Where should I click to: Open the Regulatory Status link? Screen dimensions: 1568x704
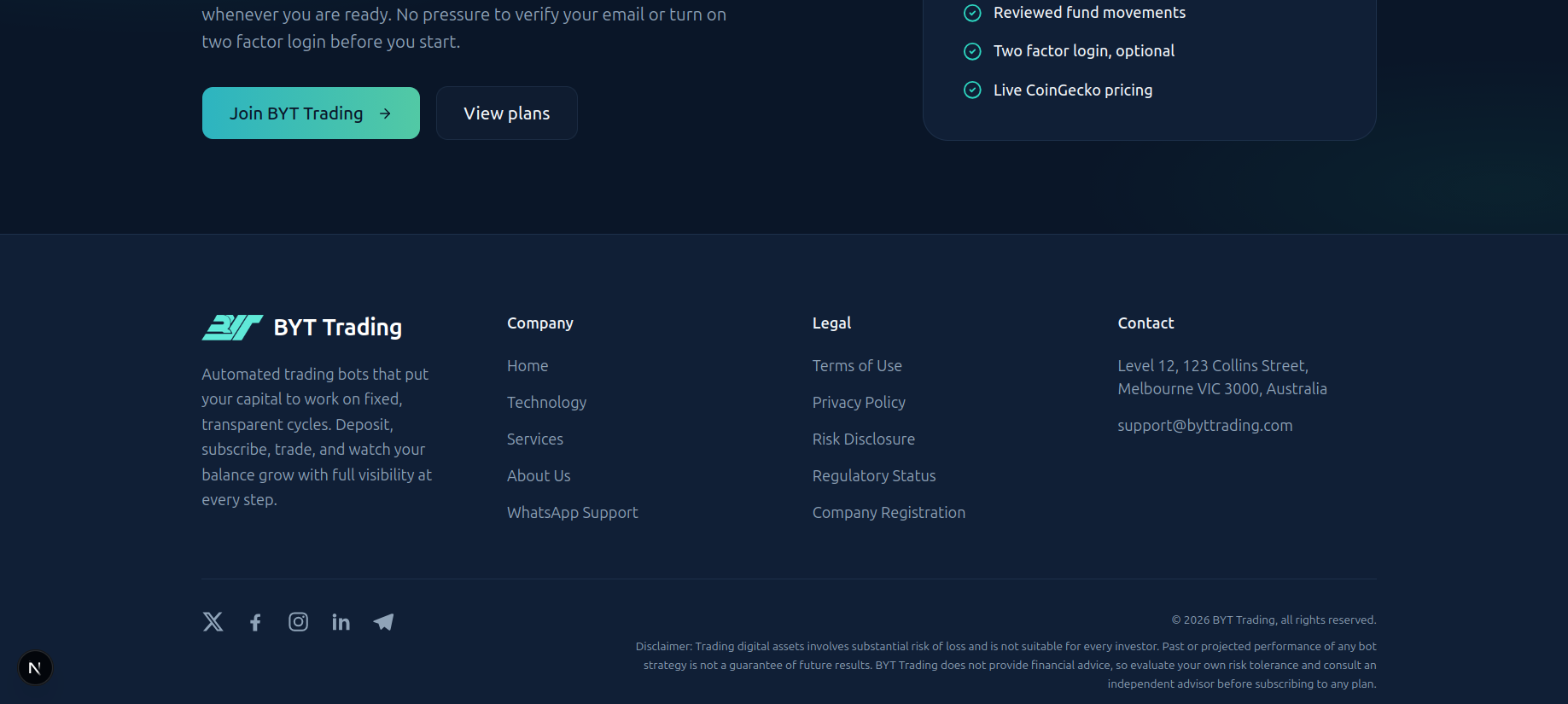pyautogui.click(x=874, y=475)
